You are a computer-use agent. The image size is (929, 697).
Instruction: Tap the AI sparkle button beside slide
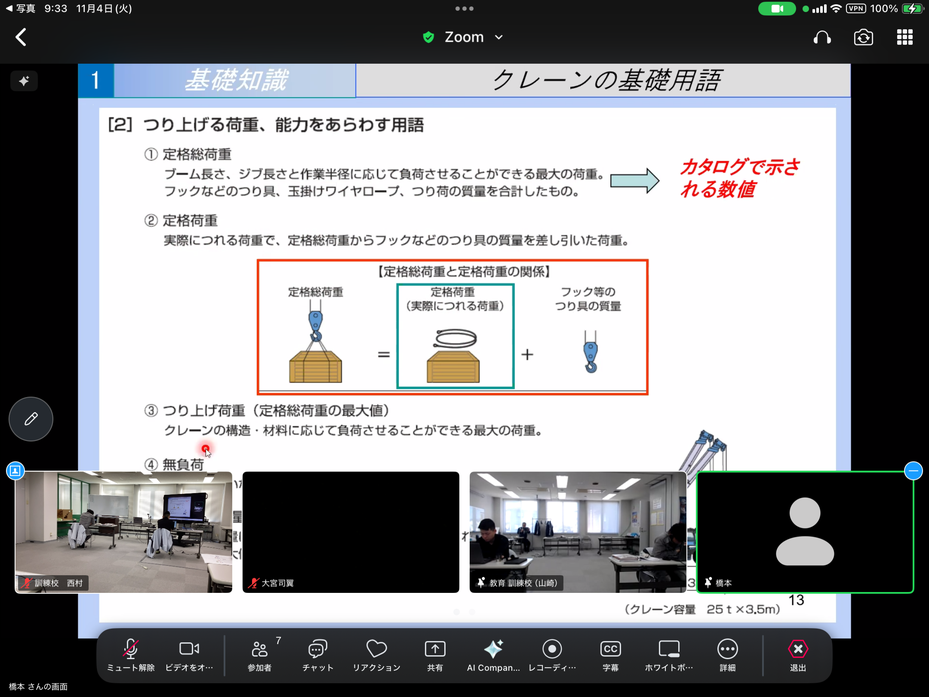24,81
